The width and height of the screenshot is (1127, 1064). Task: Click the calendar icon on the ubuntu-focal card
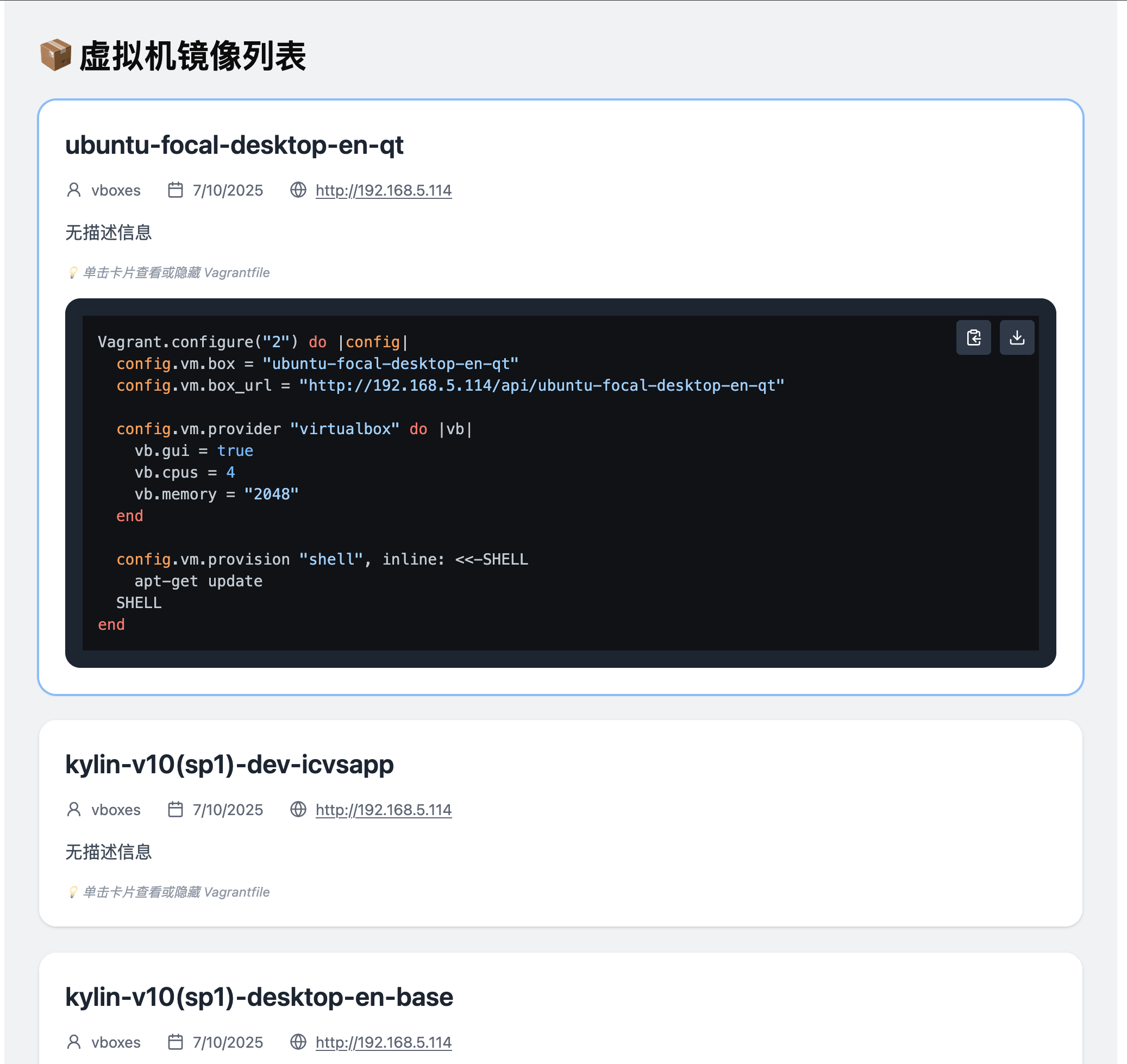tap(176, 190)
